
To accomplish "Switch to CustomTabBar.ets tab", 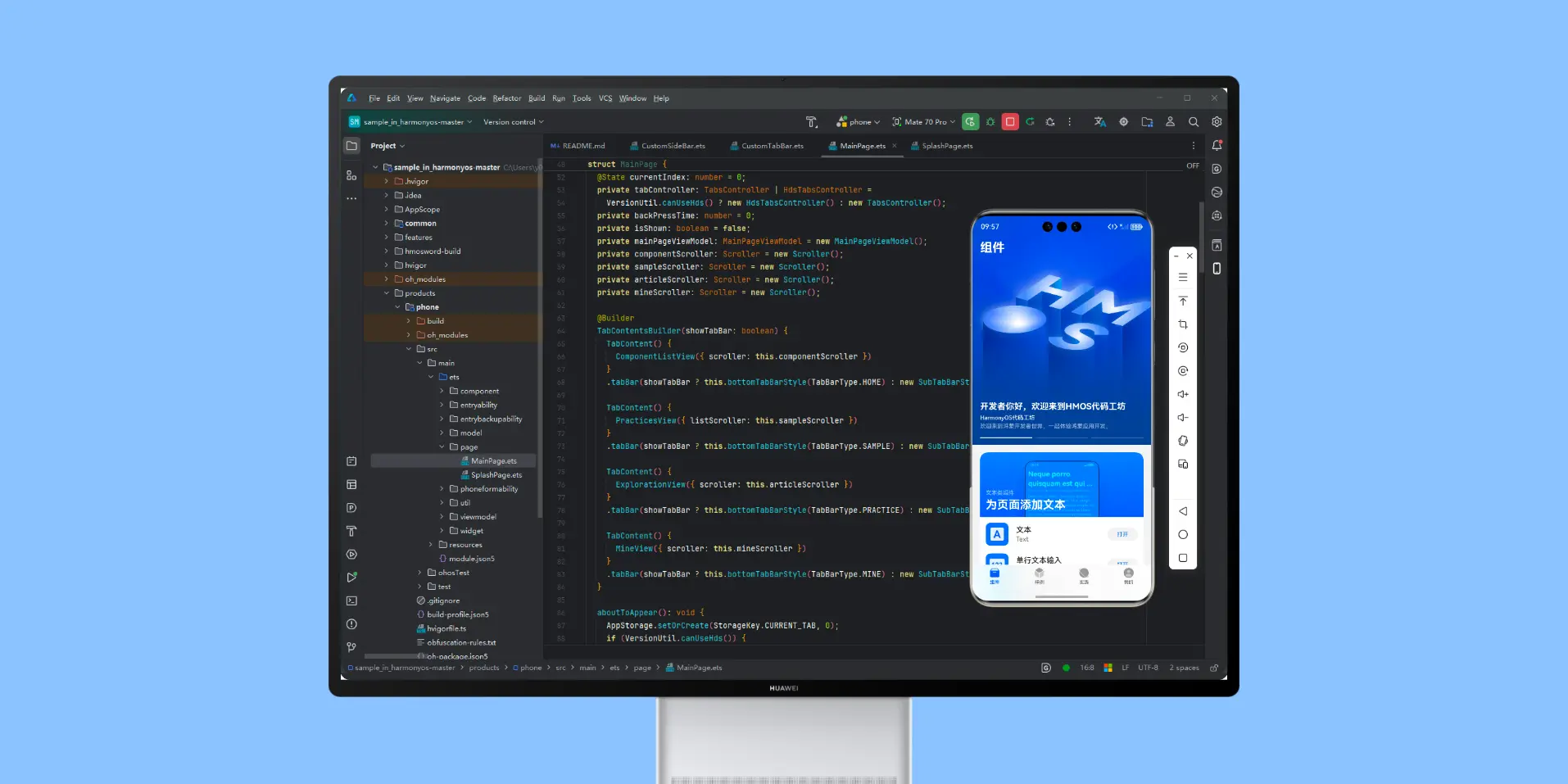I will pyautogui.click(x=767, y=146).
